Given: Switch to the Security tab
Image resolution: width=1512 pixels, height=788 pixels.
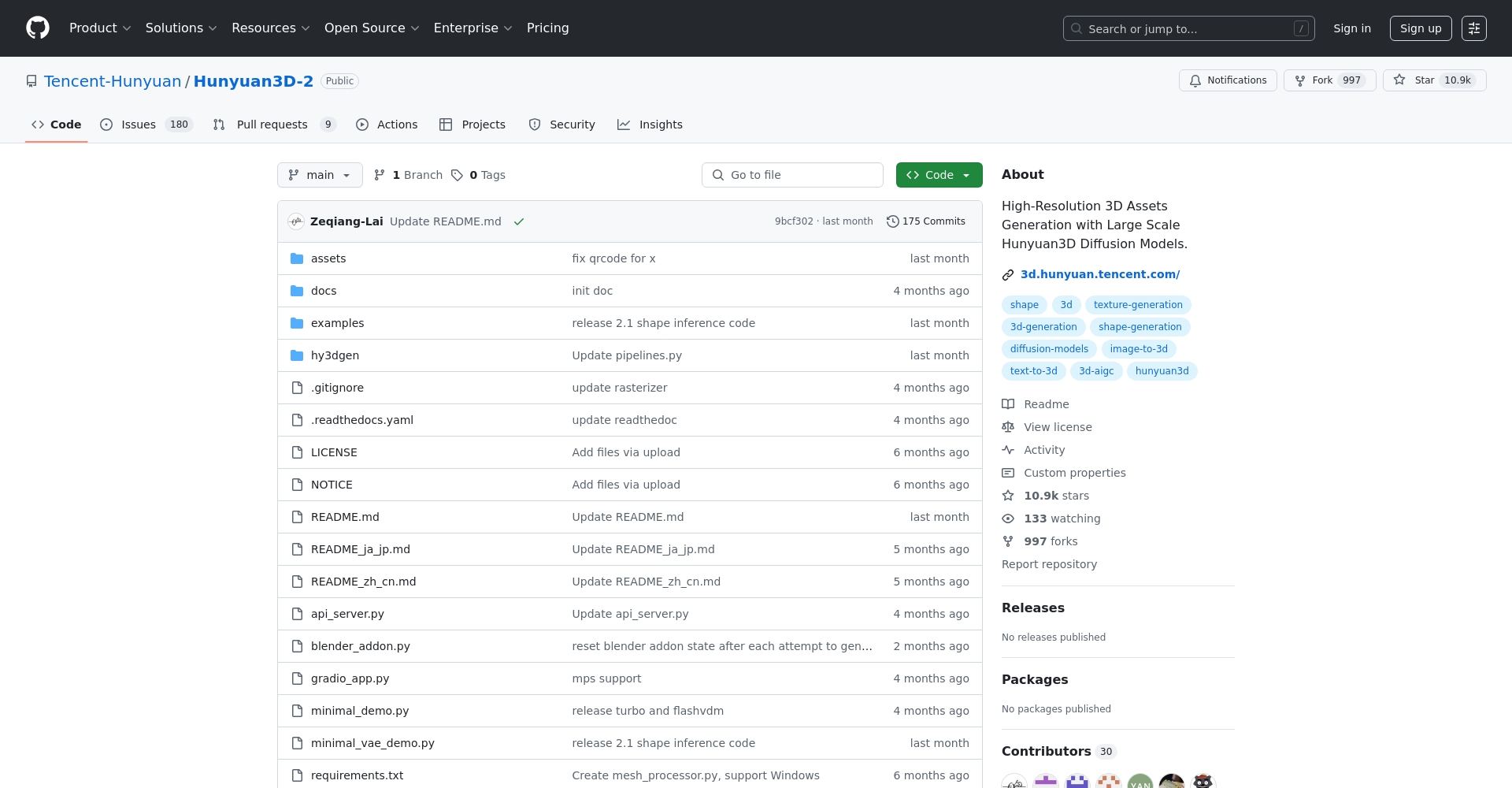Looking at the screenshot, I should (x=562, y=125).
